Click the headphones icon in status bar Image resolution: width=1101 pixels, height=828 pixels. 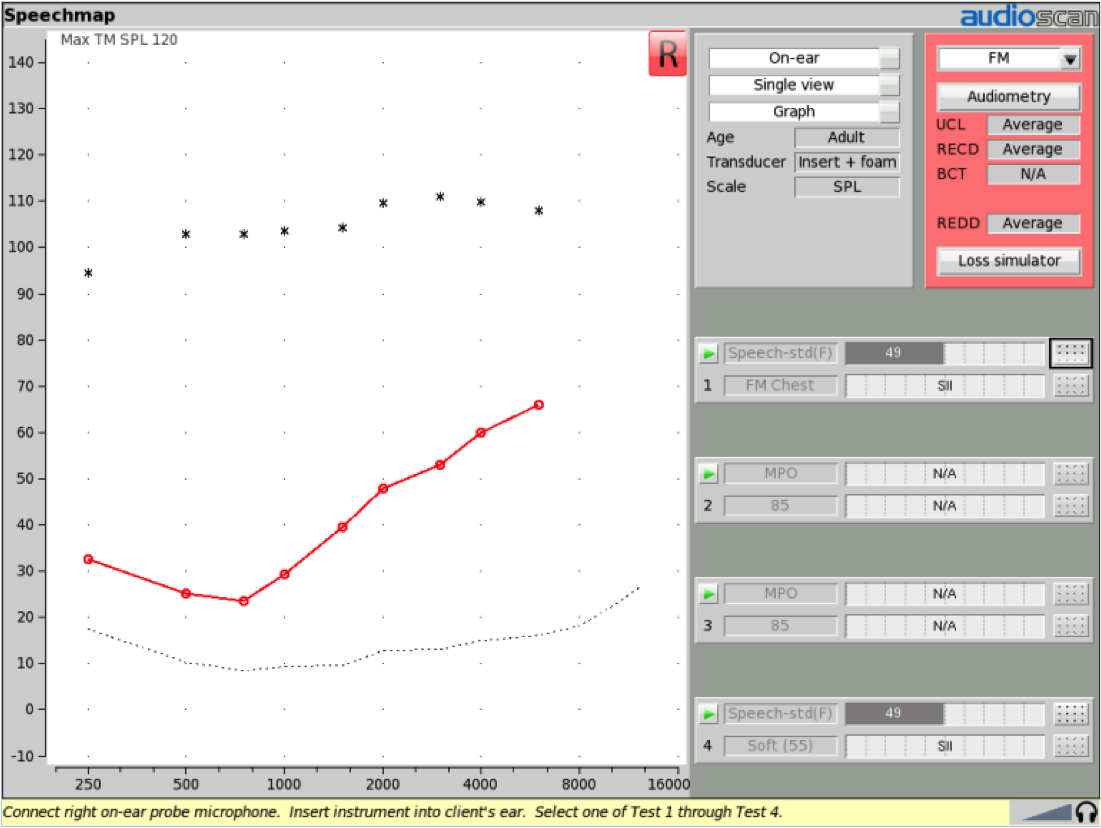click(1086, 813)
